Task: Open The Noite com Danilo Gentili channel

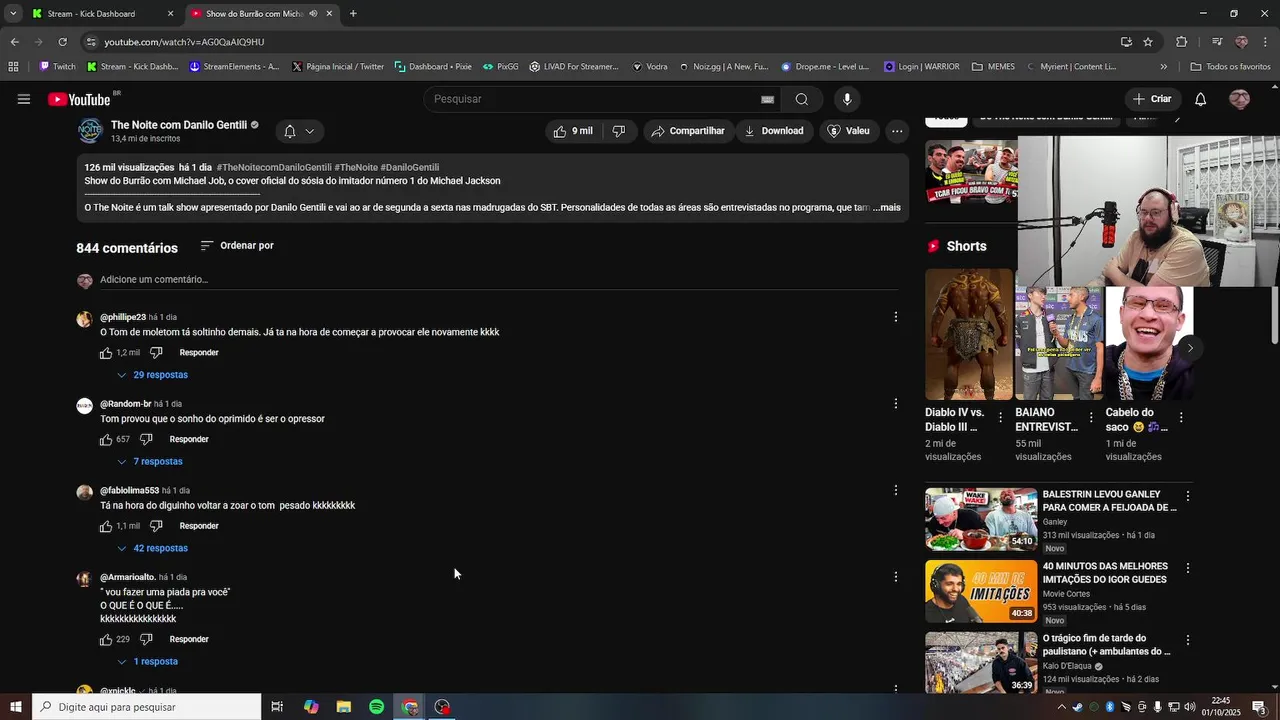Action: (x=179, y=125)
